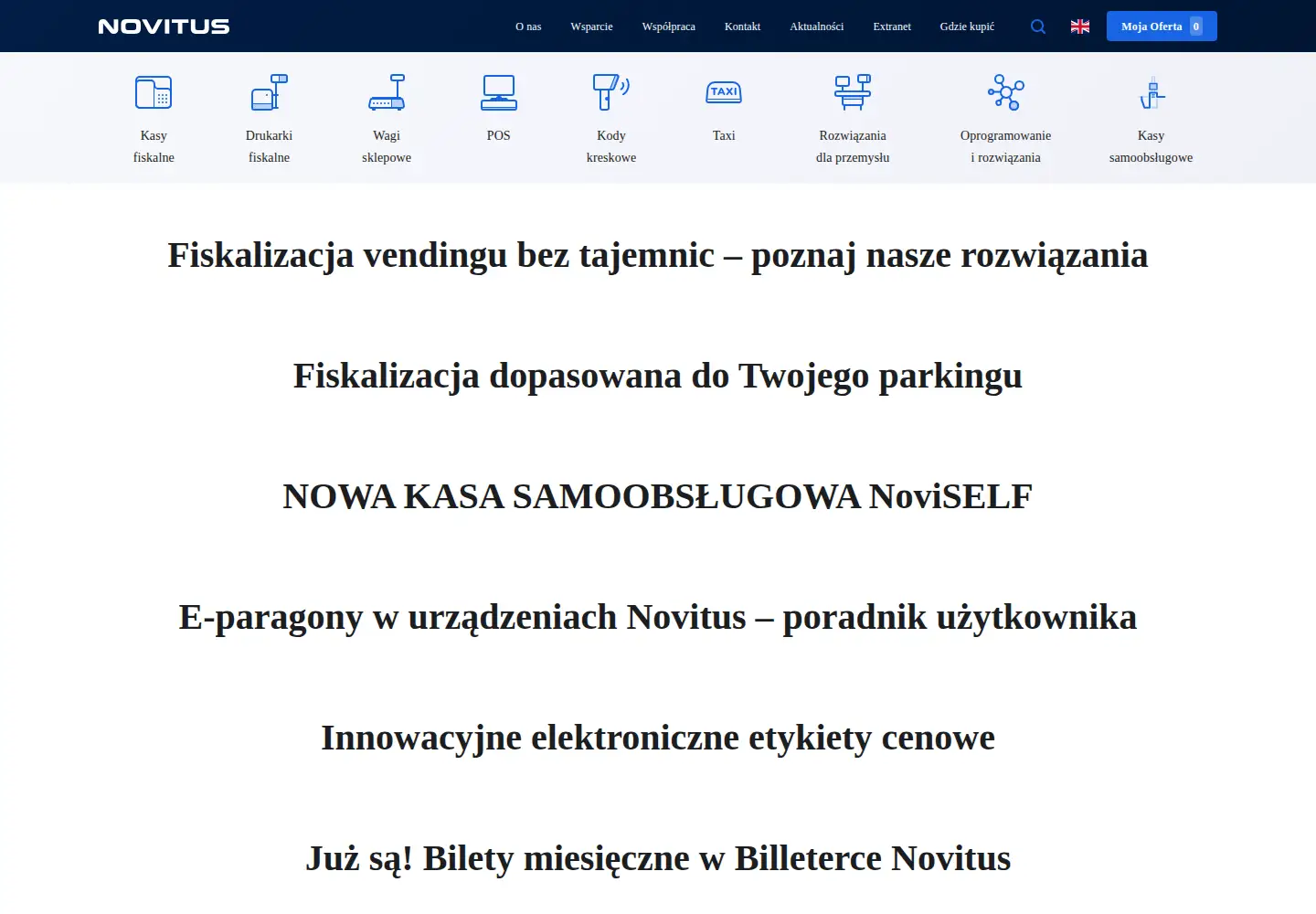Click the Wagi sklepowe text label
The height and width of the screenshot is (914, 1316).
387,146
